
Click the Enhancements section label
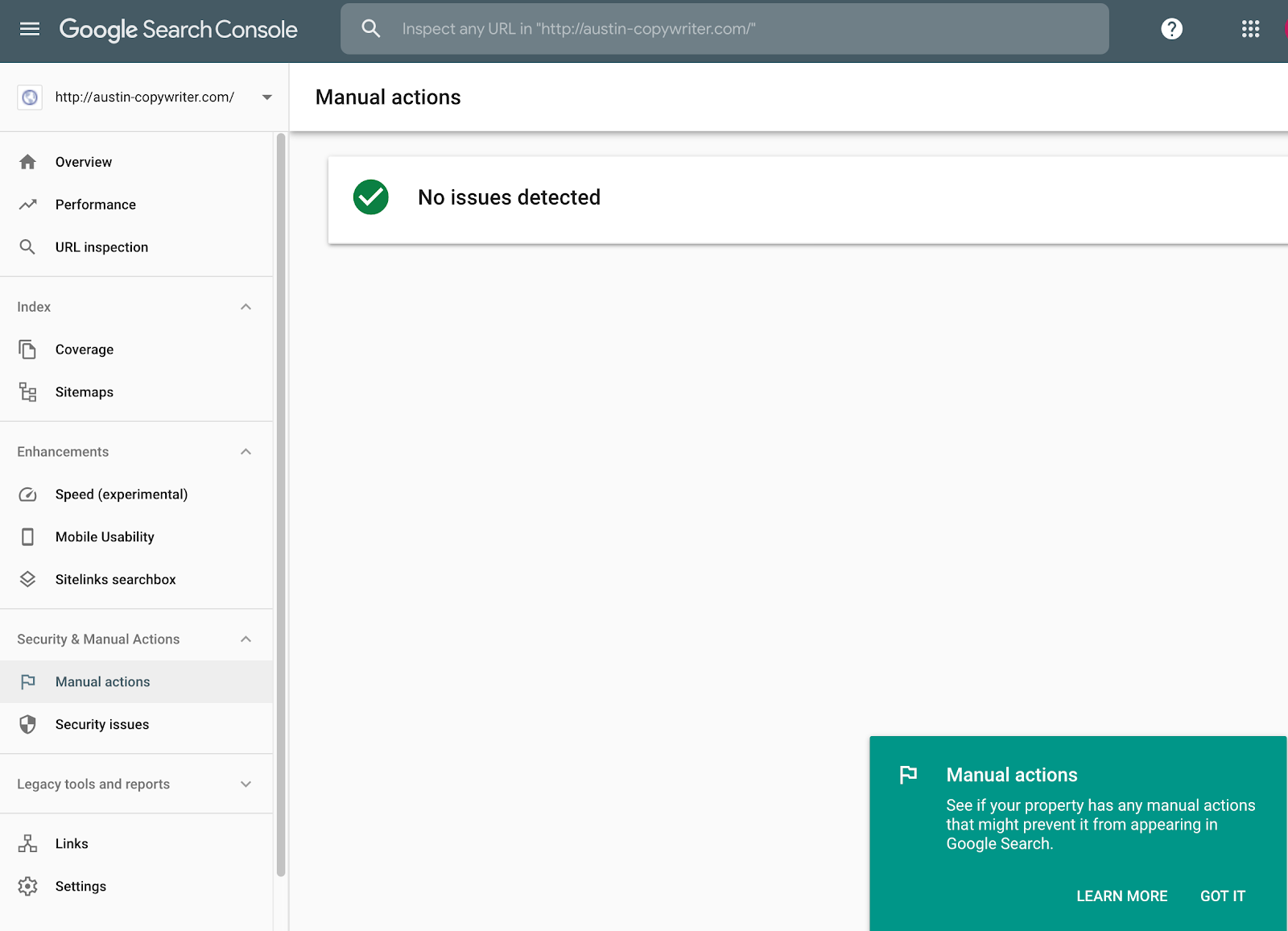63,452
